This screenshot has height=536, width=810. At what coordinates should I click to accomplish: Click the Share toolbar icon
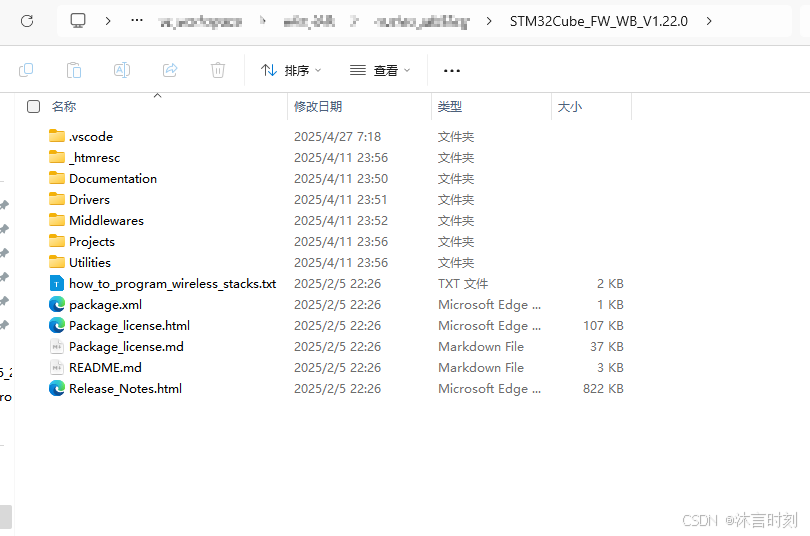[x=170, y=70]
